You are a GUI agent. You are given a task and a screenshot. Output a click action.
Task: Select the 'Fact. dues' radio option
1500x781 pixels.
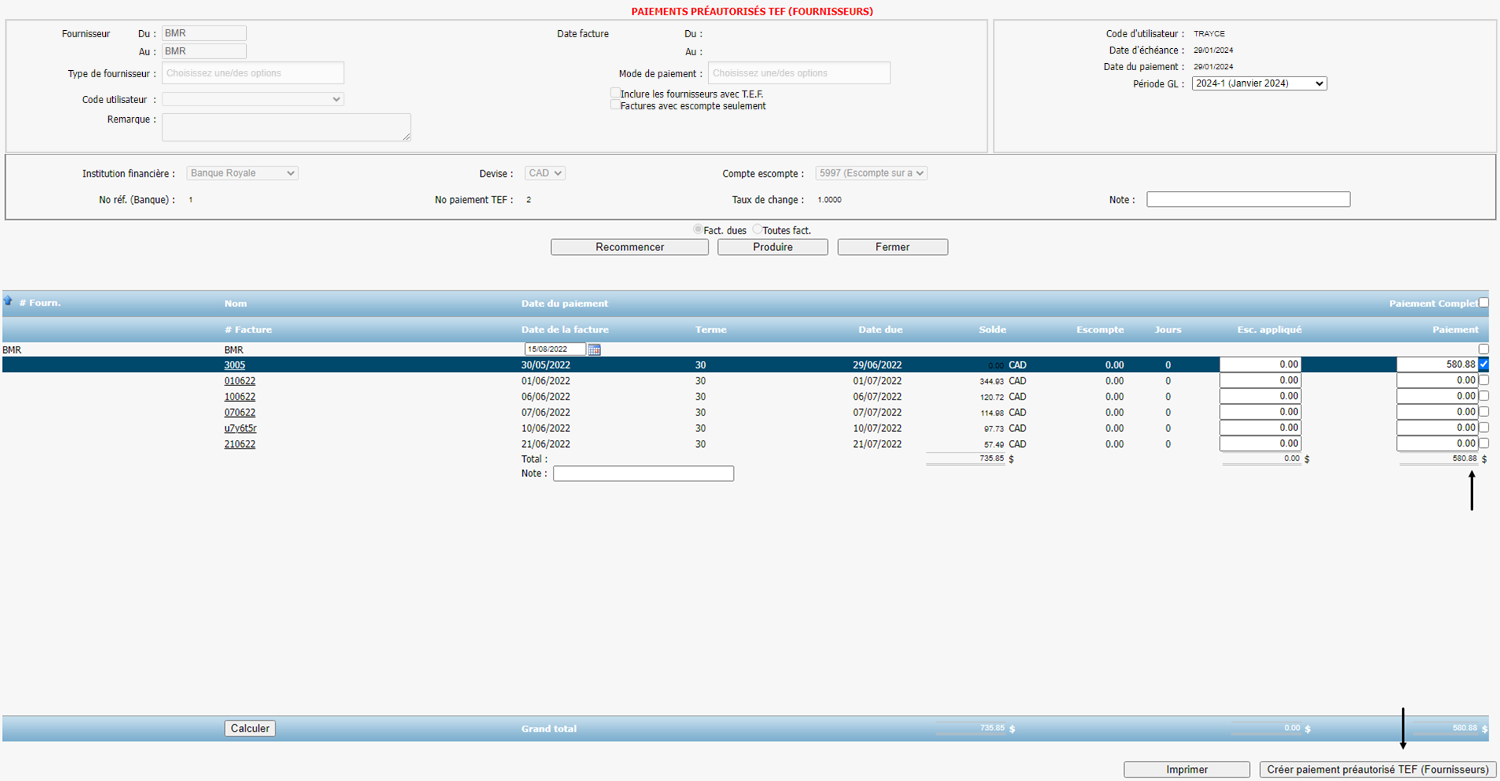[698, 230]
